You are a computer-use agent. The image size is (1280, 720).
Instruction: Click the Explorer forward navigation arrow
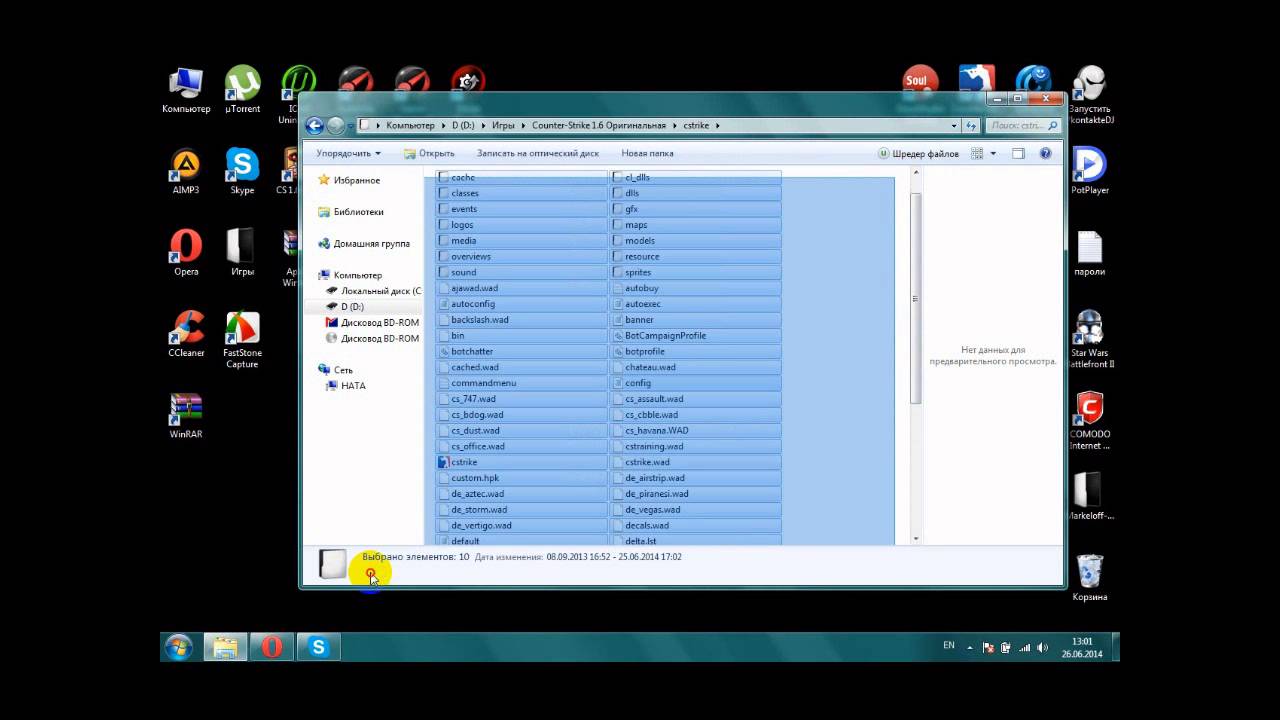(336, 125)
